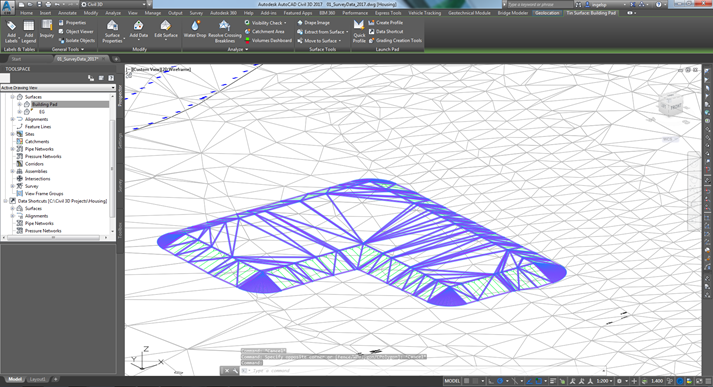Open the Extract from Surface dropdown
713x387 pixels.
click(347, 32)
